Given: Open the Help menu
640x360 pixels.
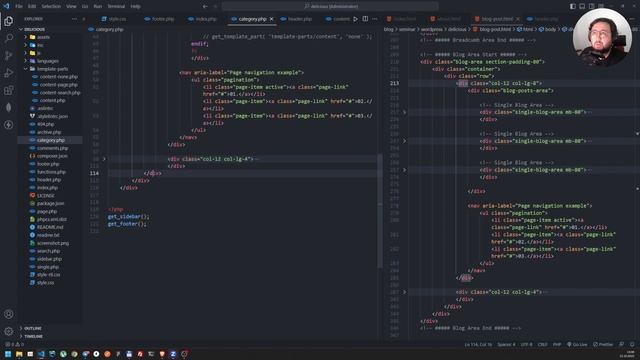Looking at the screenshot, I should click(136, 6).
